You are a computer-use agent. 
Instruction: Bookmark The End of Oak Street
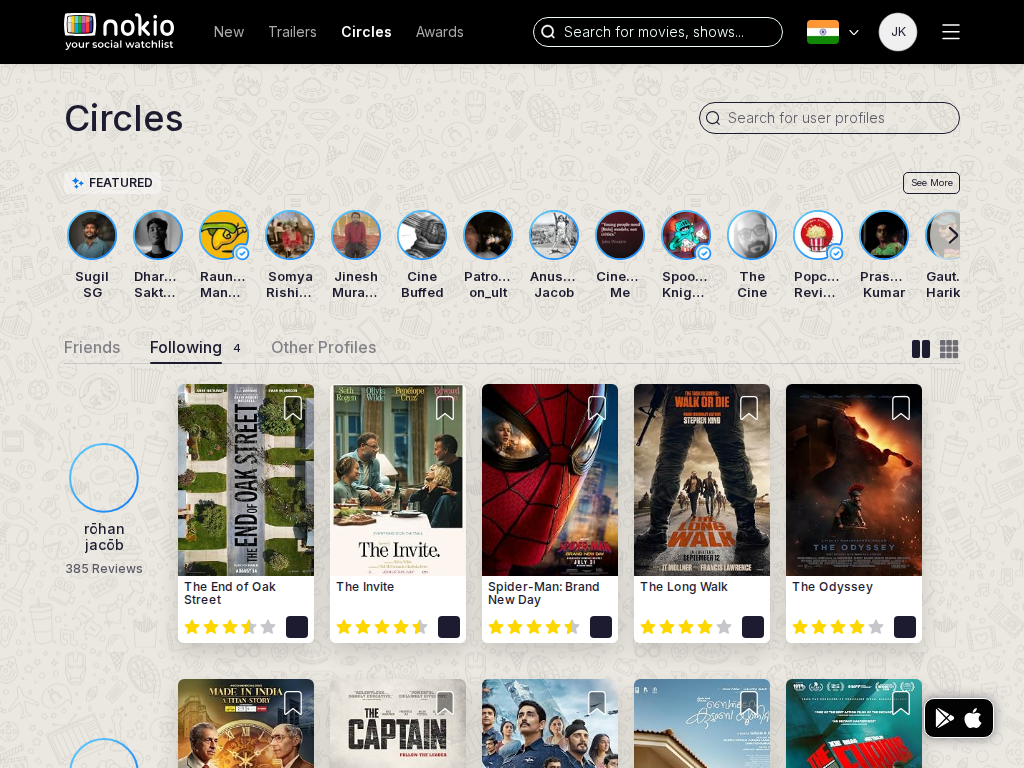point(293,408)
